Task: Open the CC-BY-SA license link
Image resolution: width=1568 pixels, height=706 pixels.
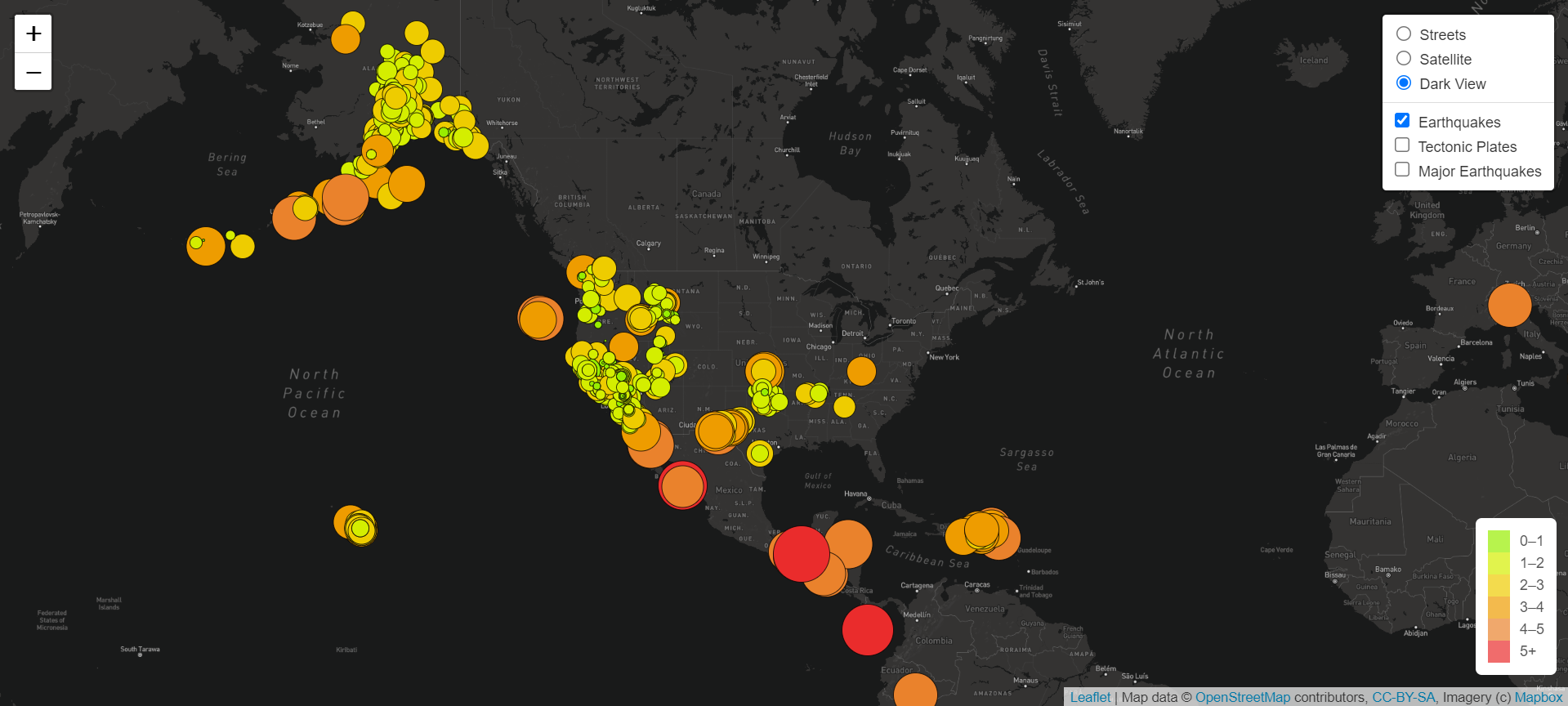Action: pyautogui.click(x=1404, y=697)
